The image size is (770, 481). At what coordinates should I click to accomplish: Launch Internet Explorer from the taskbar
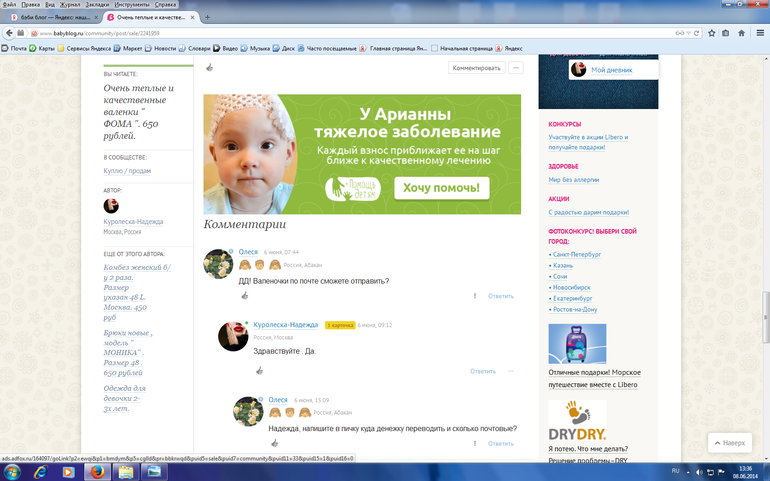pos(41,472)
